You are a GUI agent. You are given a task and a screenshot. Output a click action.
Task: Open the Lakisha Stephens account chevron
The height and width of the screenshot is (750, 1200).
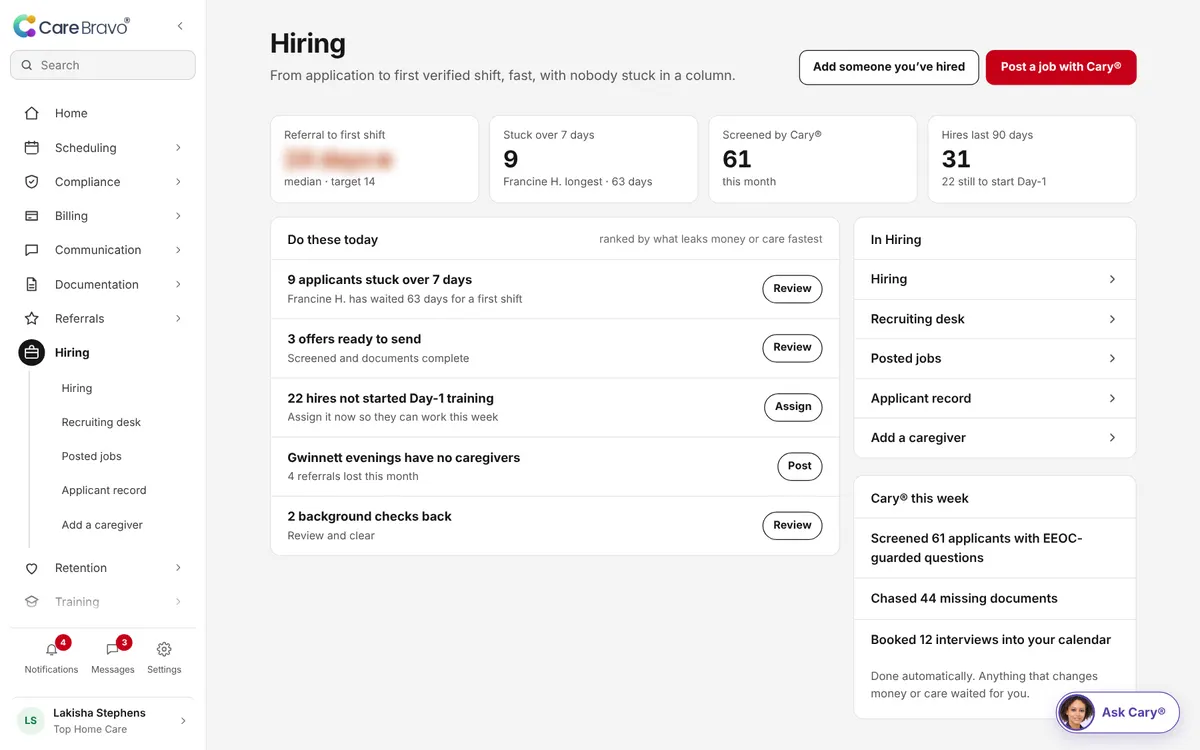coord(183,720)
